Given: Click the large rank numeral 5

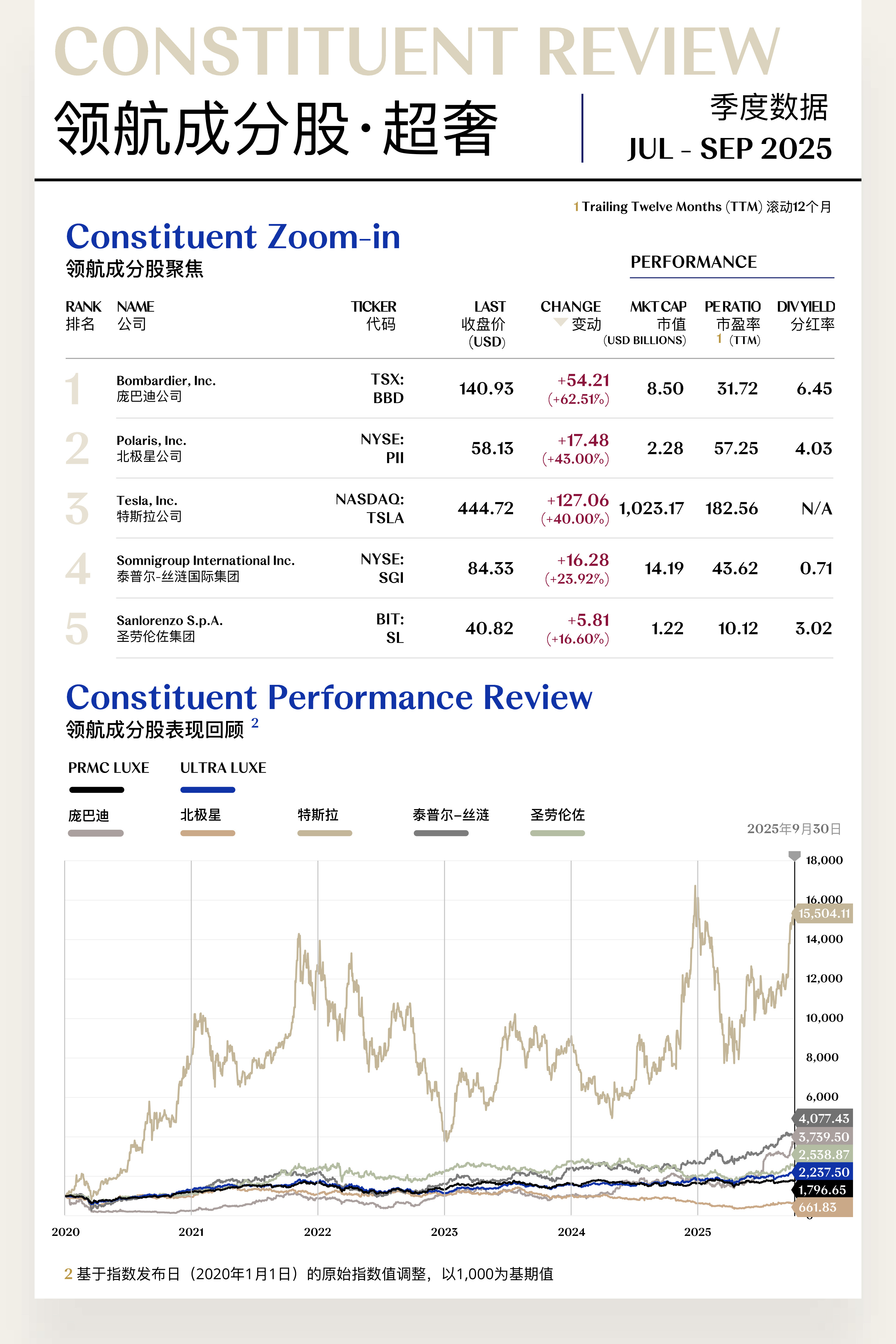Looking at the screenshot, I should [x=77, y=629].
